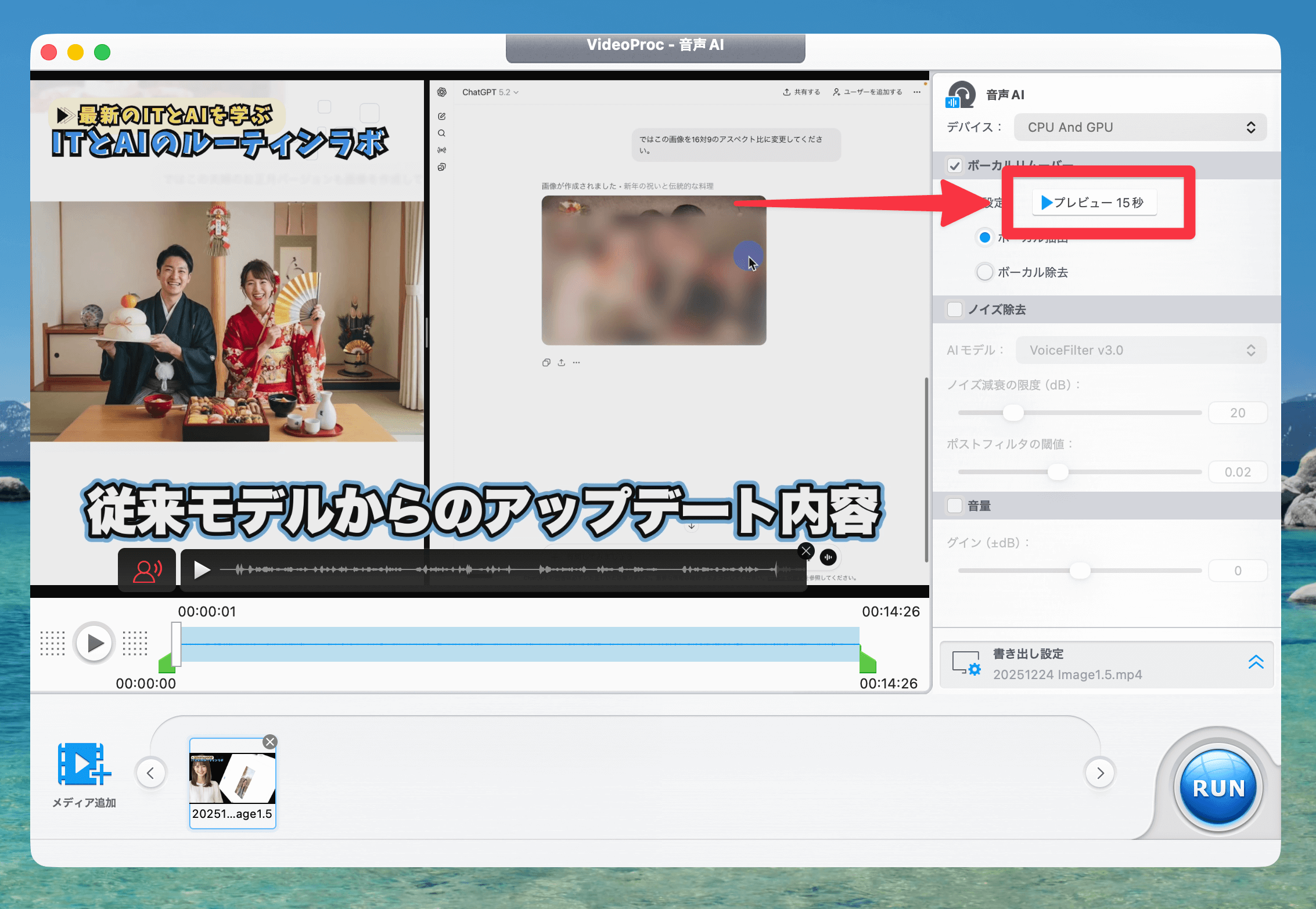
Task: Select the ボーカル除去 radio option
Action: click(985, 272)
